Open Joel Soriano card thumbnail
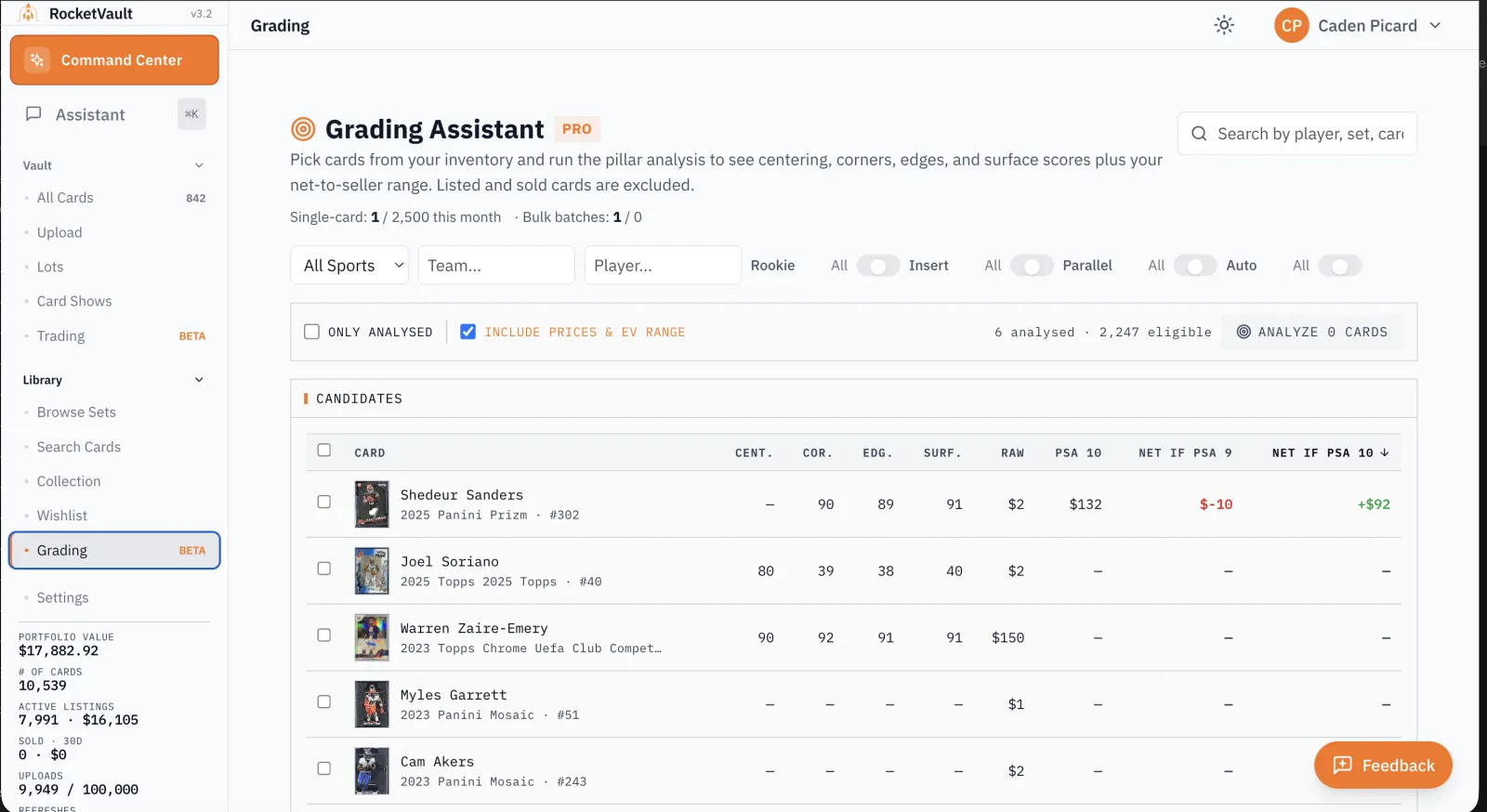 tap(372, 571)
